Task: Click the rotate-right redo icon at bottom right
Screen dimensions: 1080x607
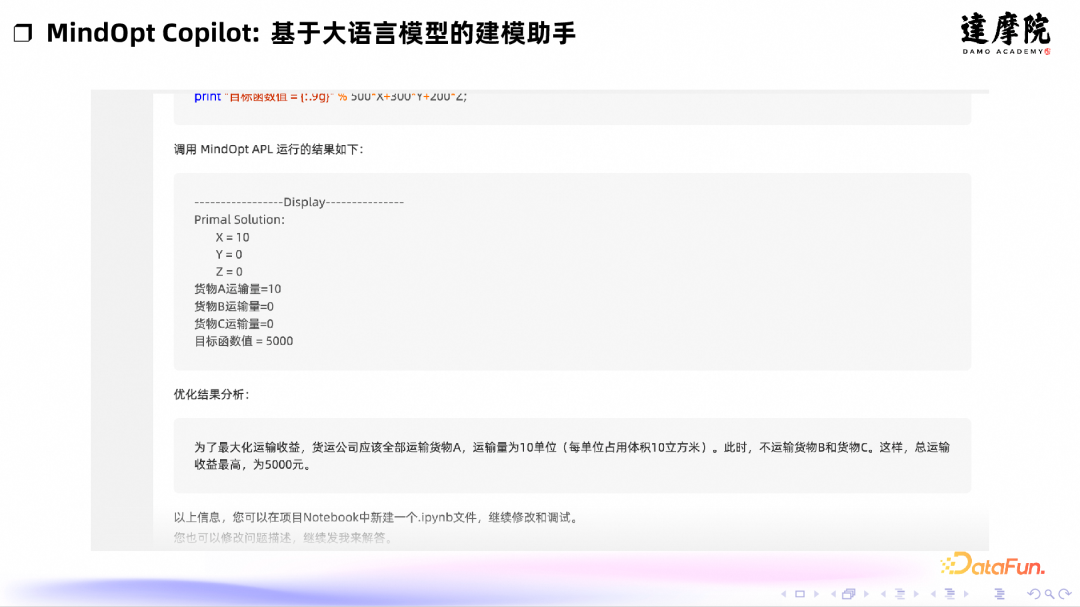Action: 1064,593
